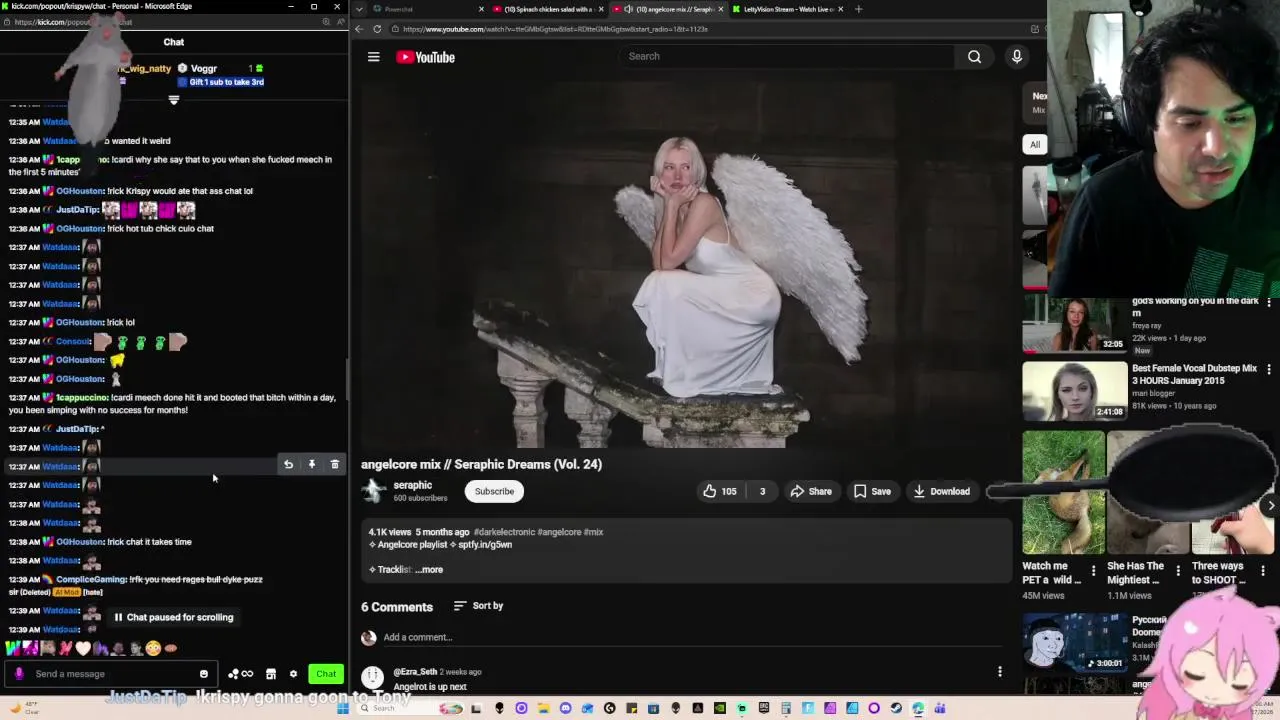The image size is (1280, 720).
Task: Click the purple icon in message box
Action: pos(19,674)
